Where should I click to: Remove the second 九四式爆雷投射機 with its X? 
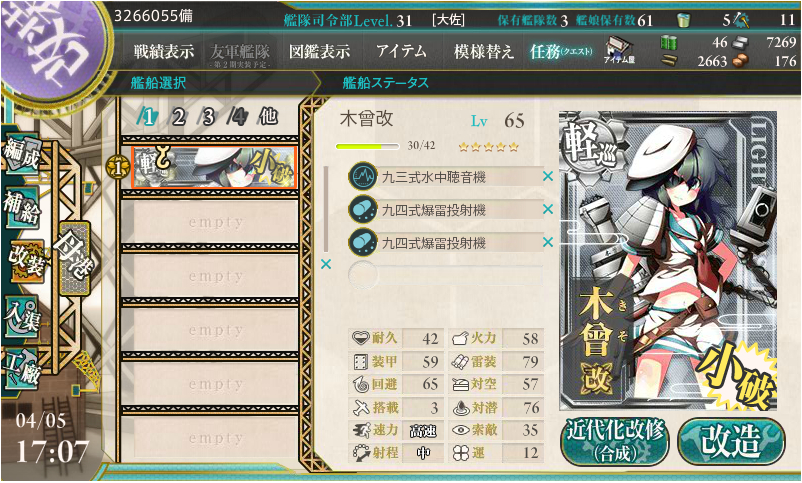[548, 242]
